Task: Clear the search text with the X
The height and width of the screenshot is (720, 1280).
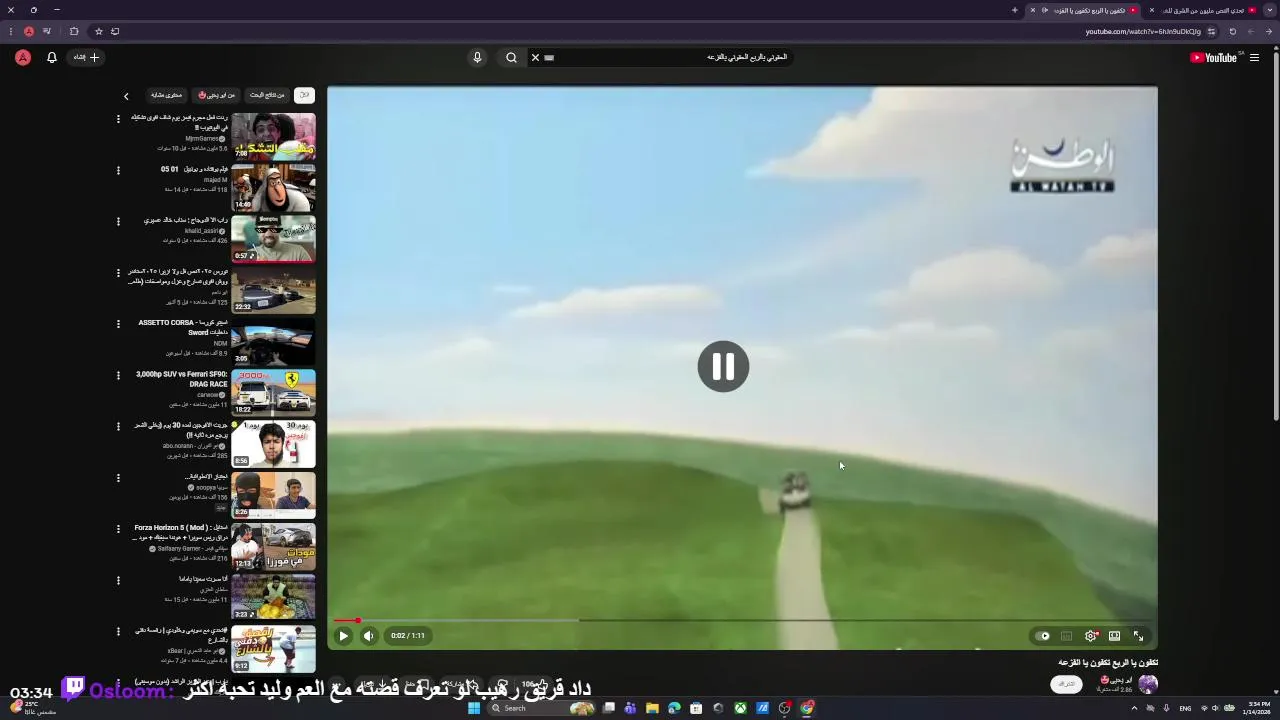Action: (x=535, y=58)
